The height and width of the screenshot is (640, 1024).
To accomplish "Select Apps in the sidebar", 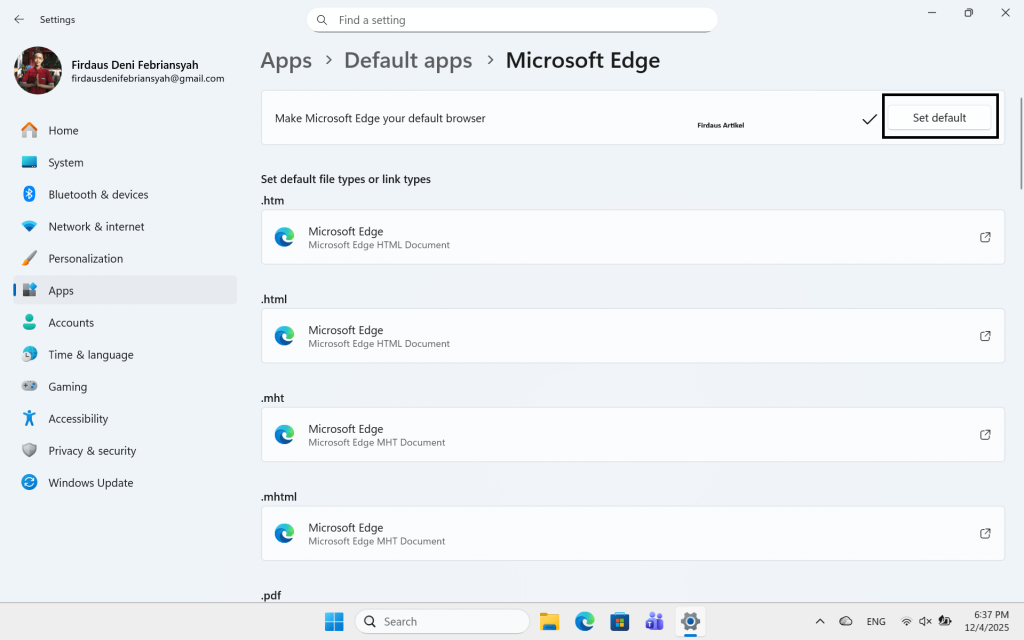I will point(125,291).
